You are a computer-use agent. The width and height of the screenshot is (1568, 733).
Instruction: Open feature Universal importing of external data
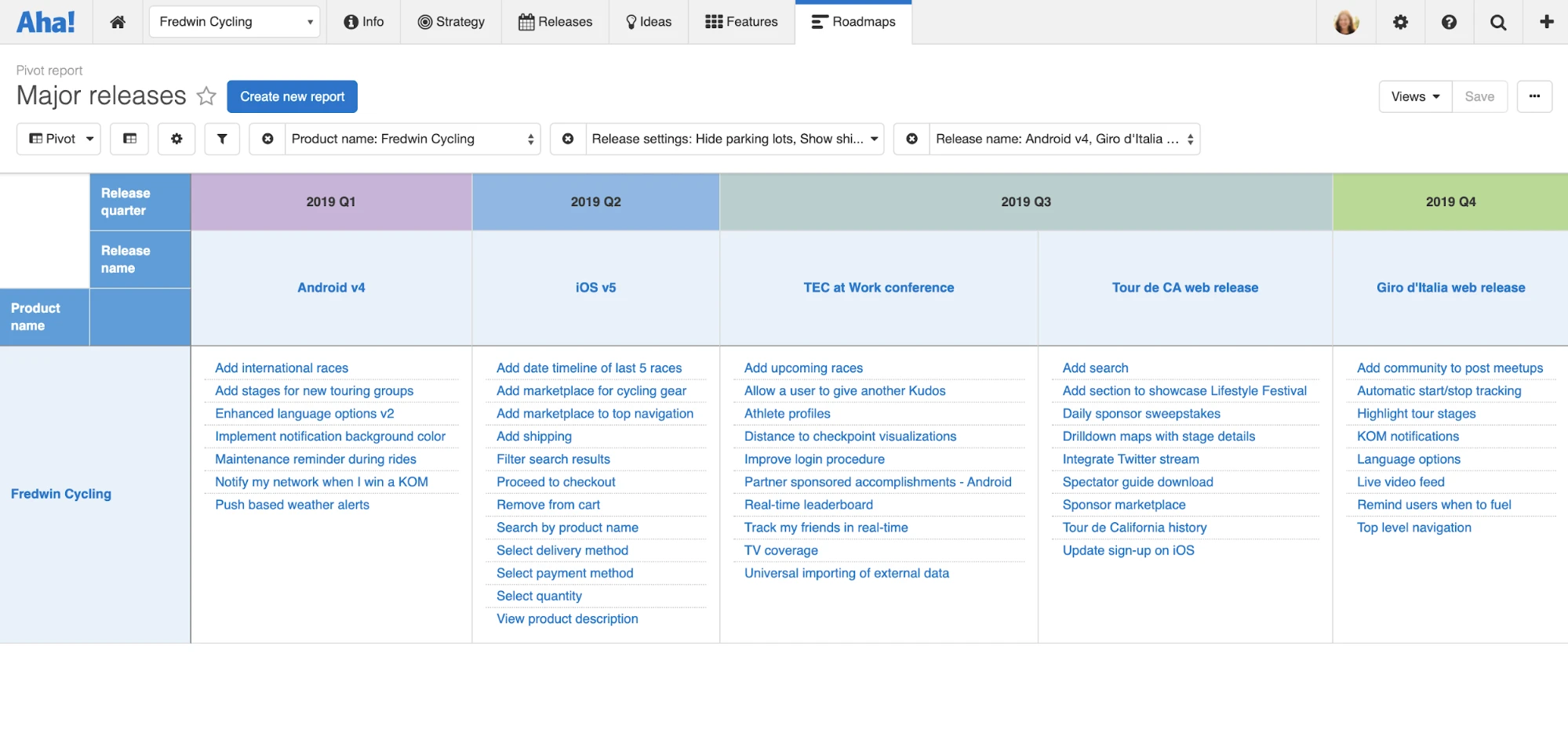pyautogui.click(x=846, y=573)
